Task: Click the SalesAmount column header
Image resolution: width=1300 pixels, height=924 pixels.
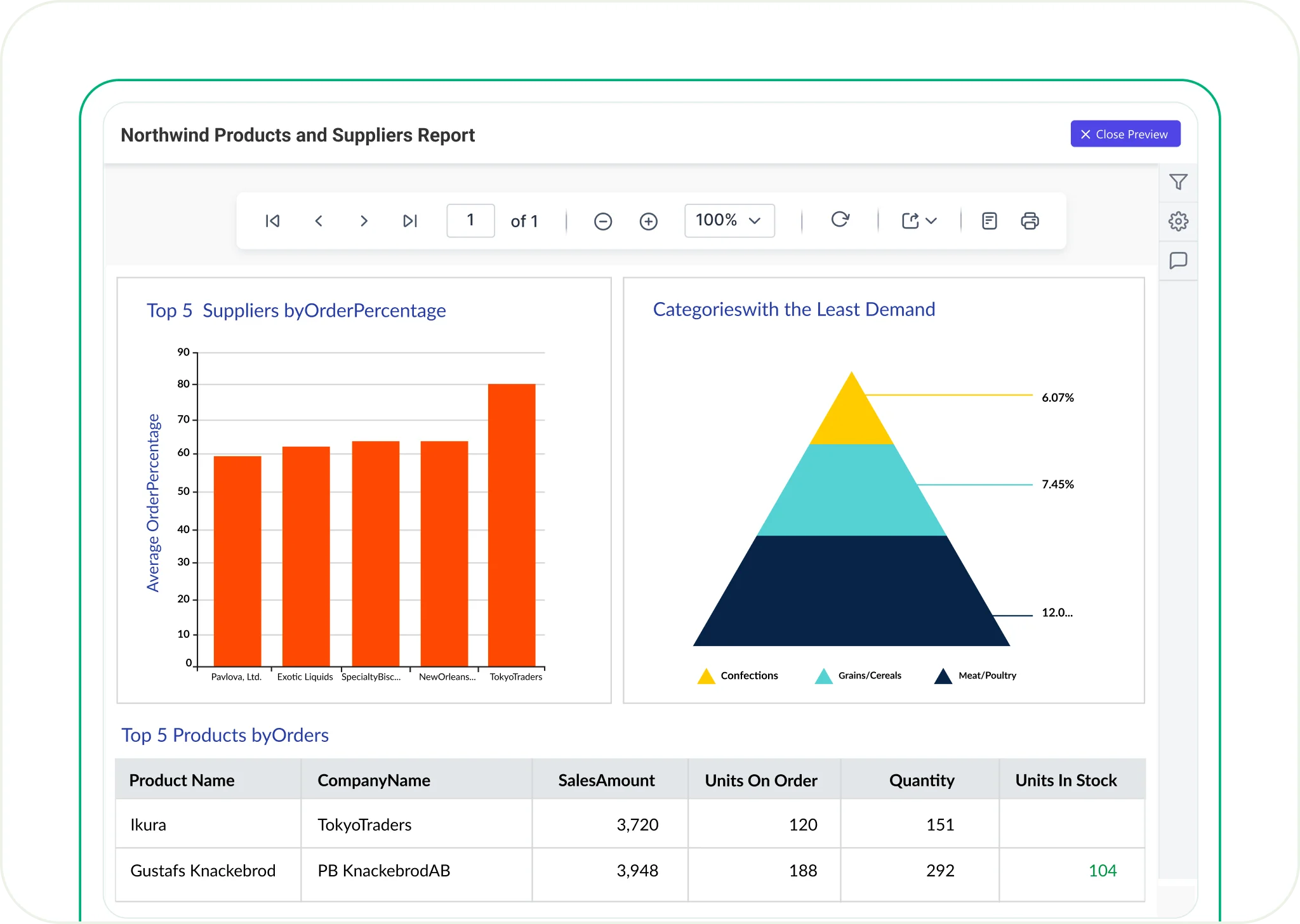Action: click(606, 781)
